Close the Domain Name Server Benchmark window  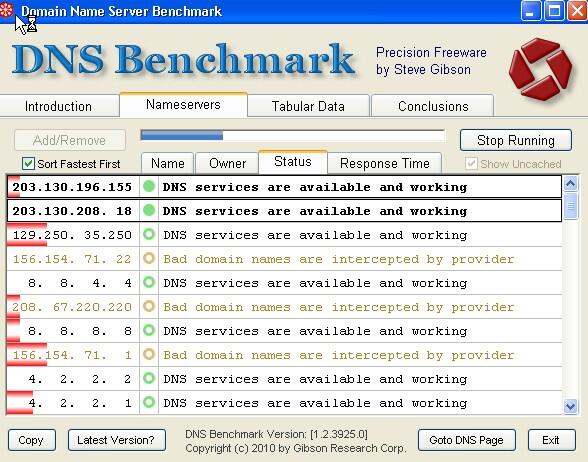tap(578, 10)
